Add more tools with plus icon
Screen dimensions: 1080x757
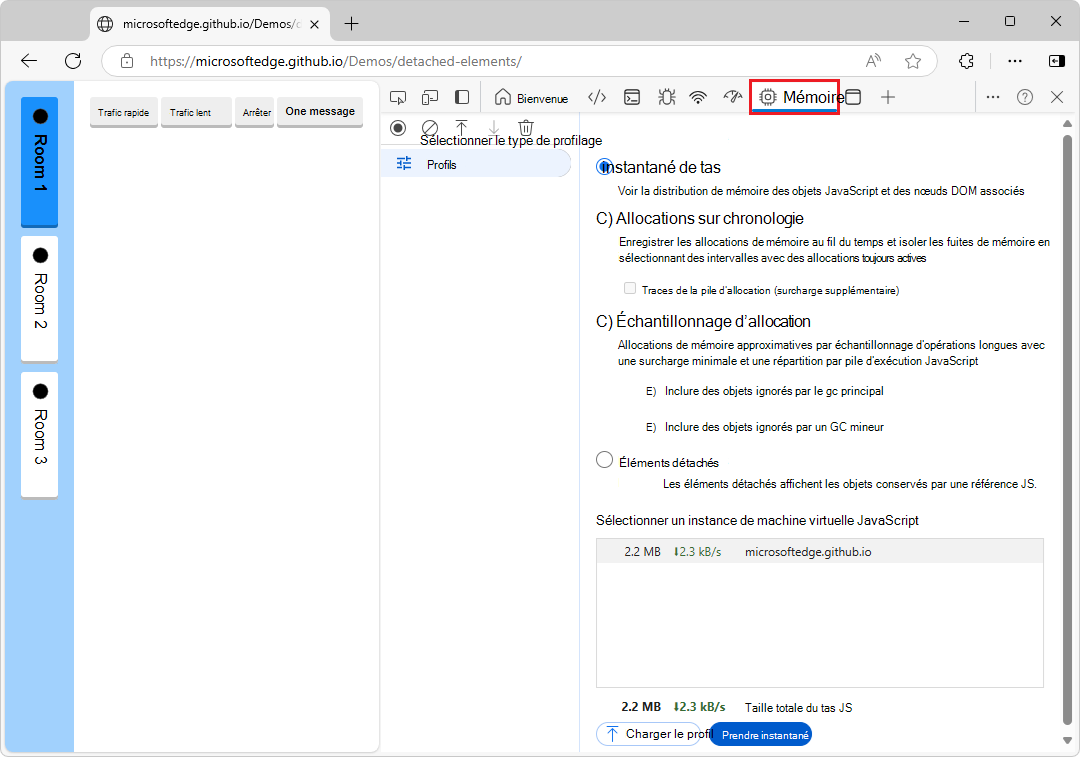coord(888,97)
